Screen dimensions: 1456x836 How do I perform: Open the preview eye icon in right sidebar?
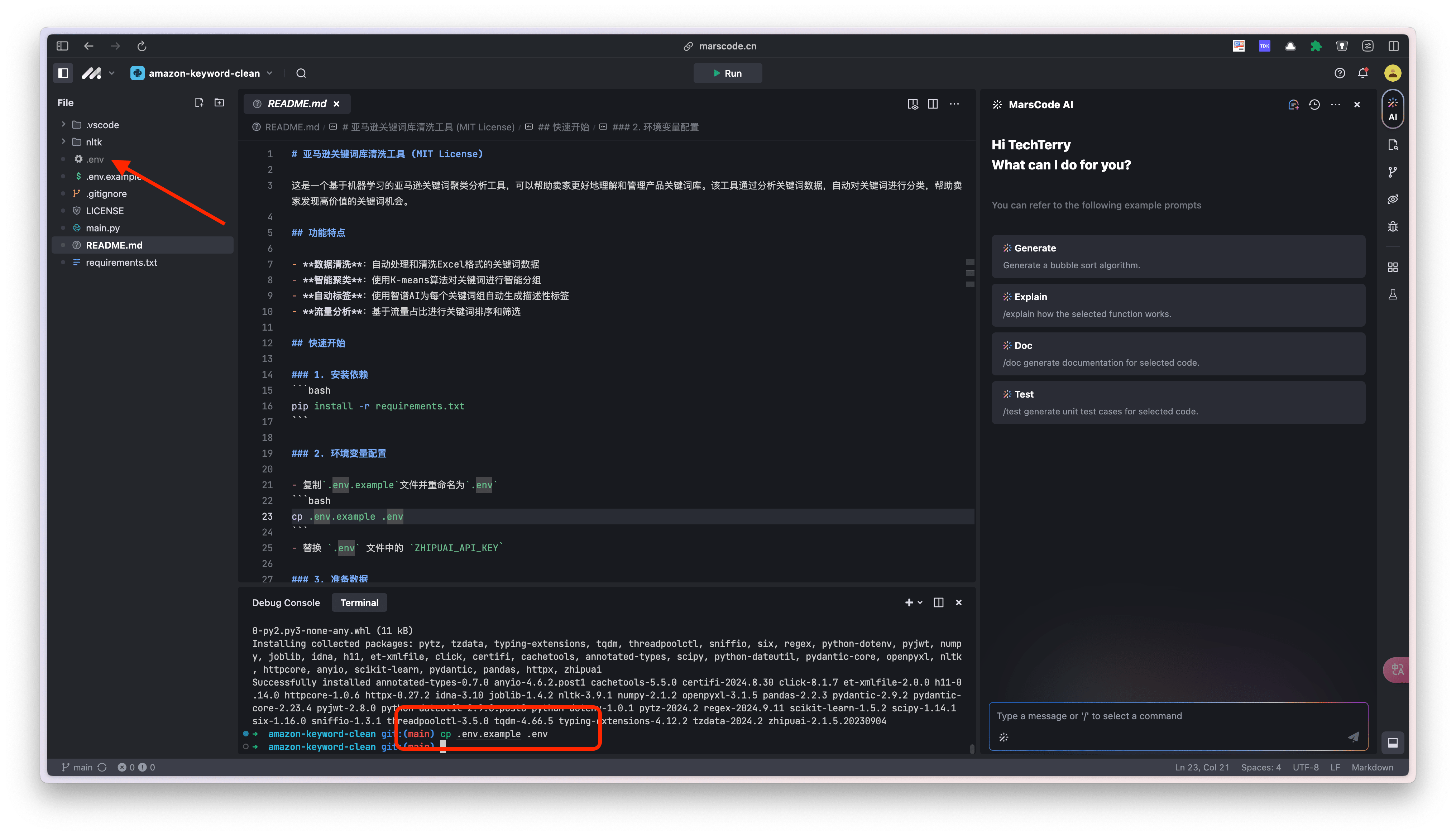(1392, 199)
